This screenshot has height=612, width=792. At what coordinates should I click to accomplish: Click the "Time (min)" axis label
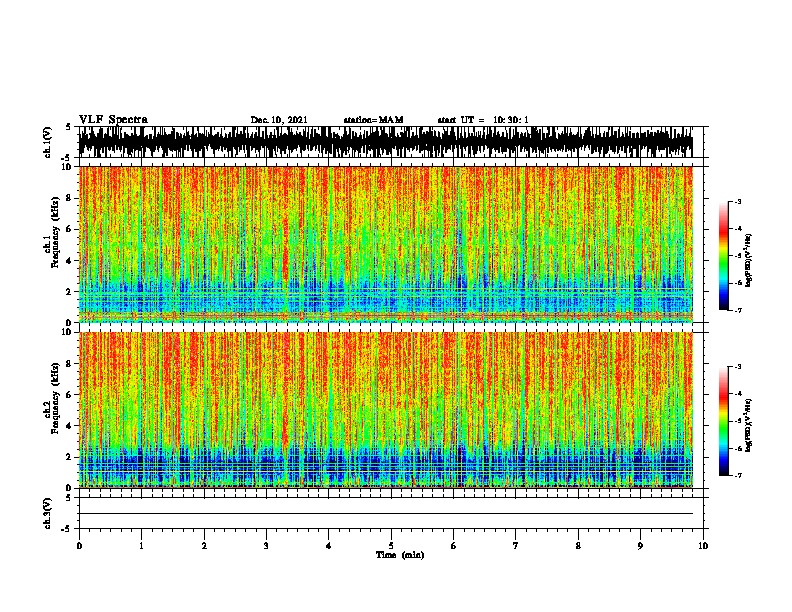click(x=400, y=555)
